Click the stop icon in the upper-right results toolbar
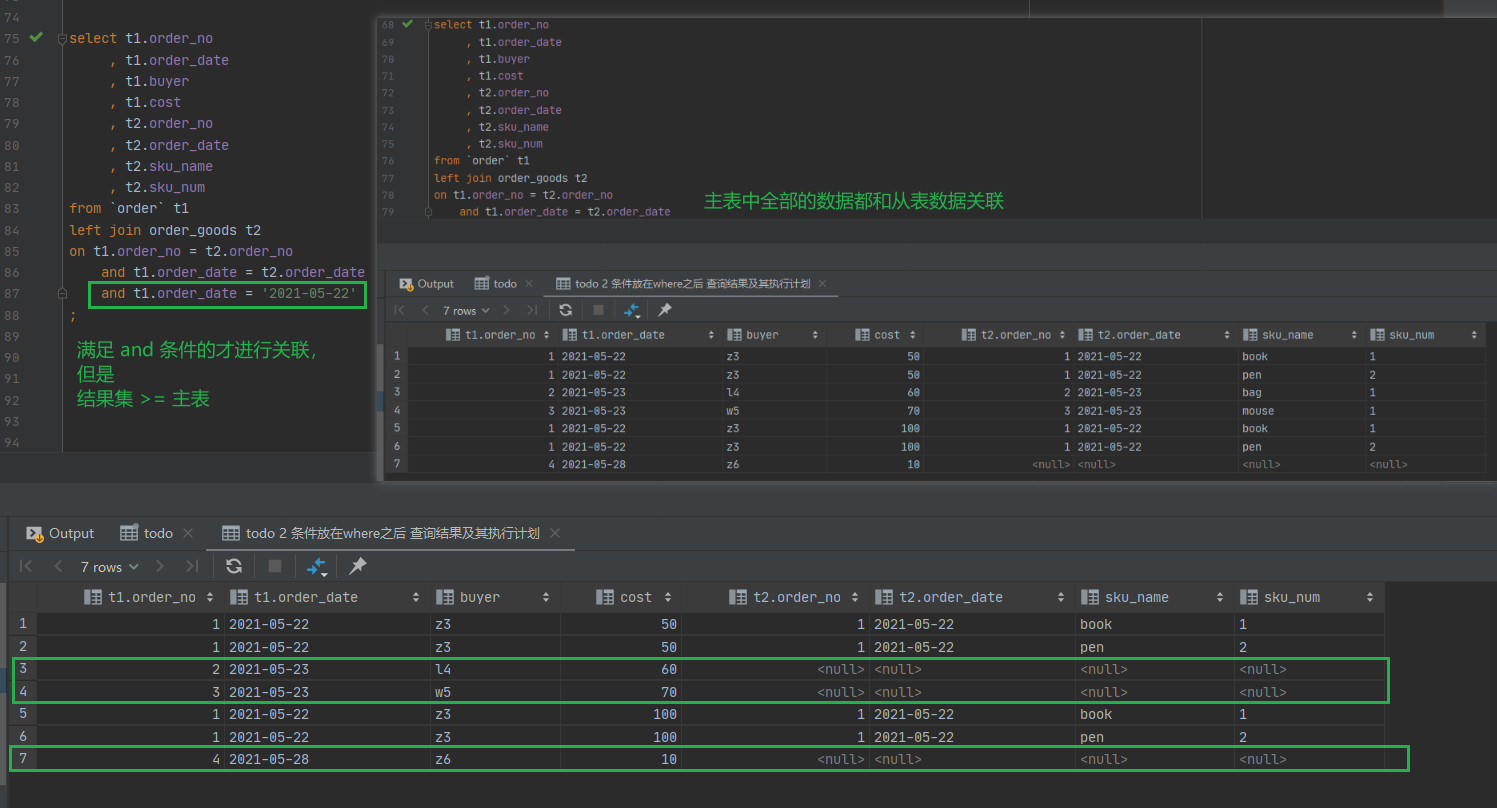This screenshot has height=808, width=1497. (598, 310)
